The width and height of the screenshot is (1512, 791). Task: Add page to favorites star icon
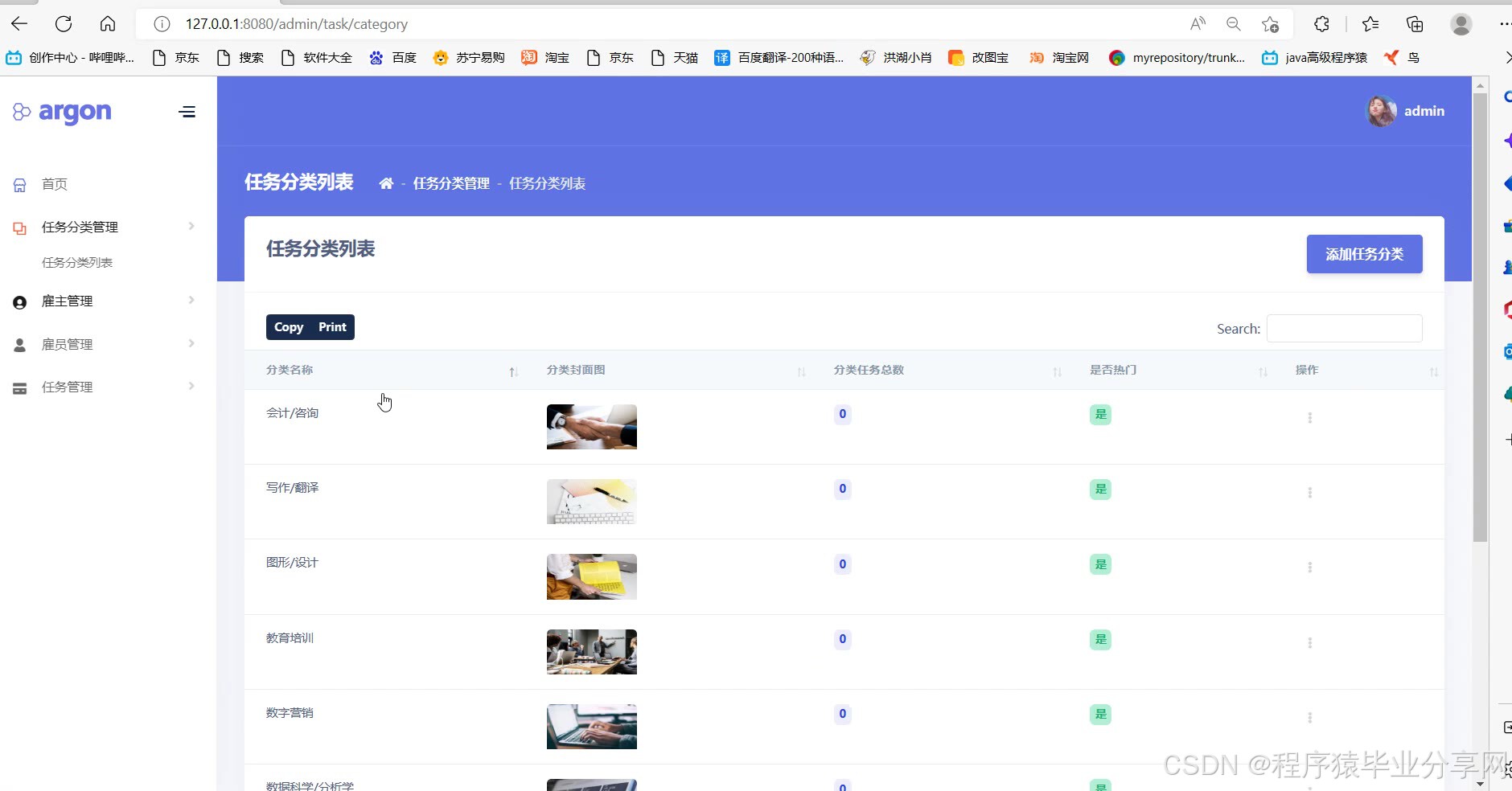[x=1271, y=24]
